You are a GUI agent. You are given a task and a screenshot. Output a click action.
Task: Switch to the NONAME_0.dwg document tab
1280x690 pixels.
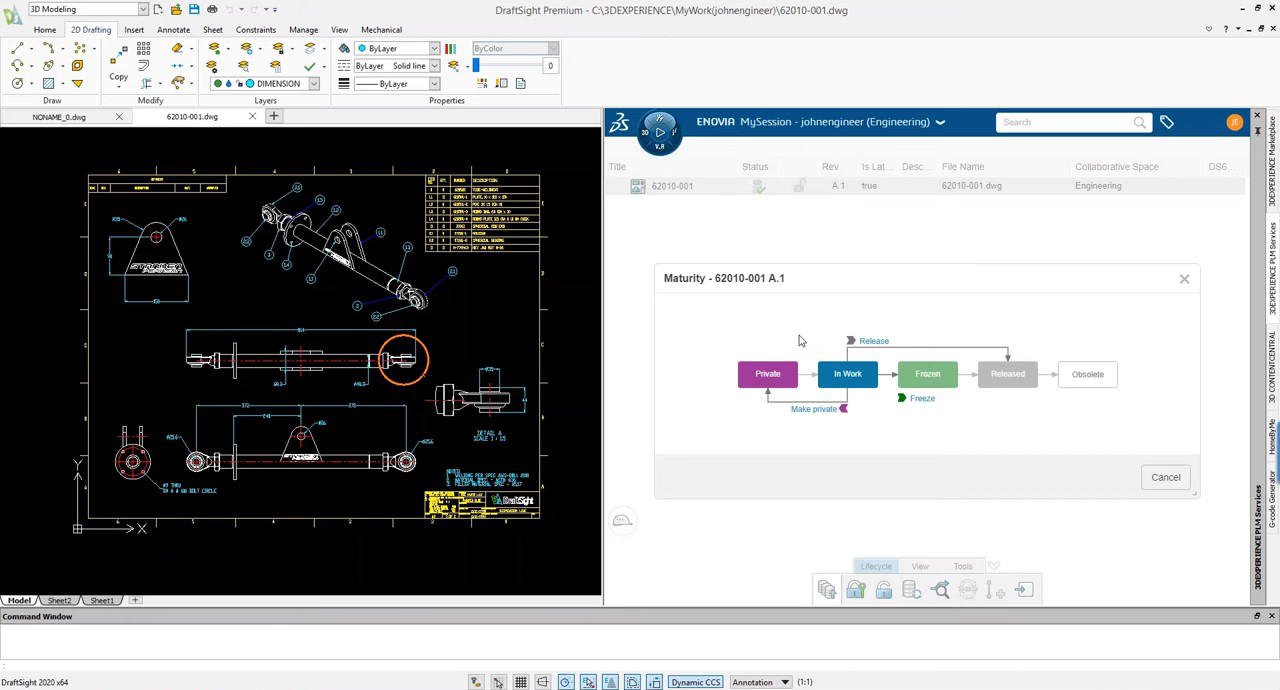[59, 117]
